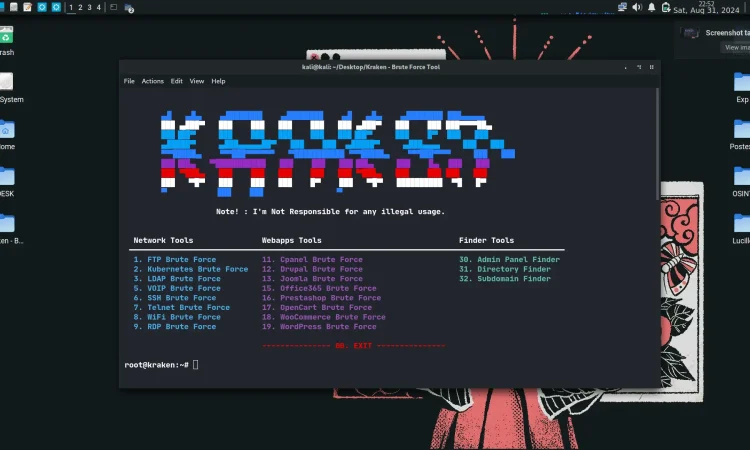
Task: Open the Trash desktop icon
Action: (x=6, y=40)
